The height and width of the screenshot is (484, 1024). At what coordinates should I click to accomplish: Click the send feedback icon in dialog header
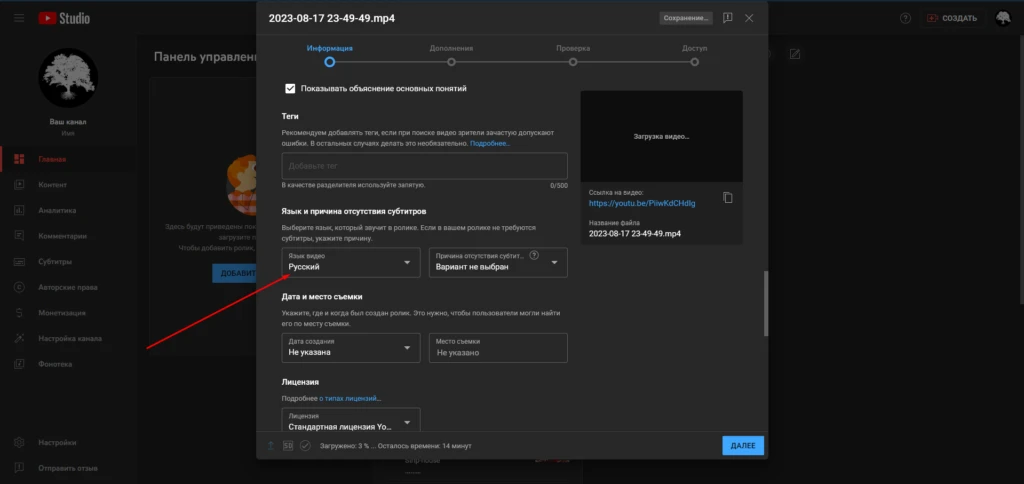click(728, 18)
